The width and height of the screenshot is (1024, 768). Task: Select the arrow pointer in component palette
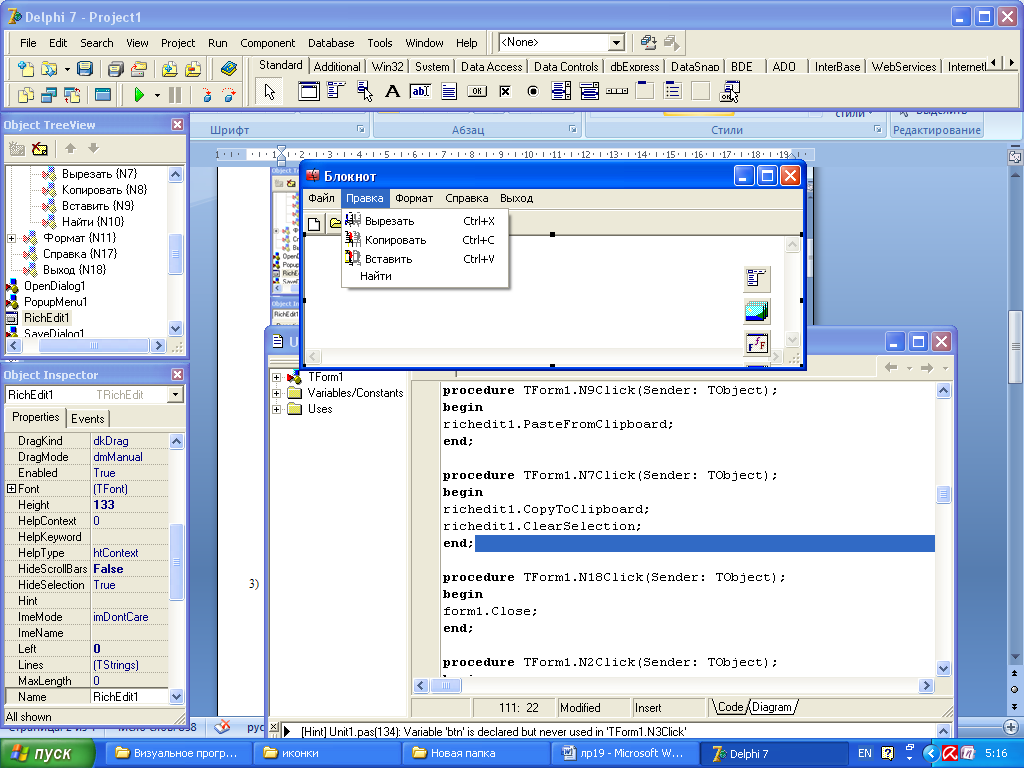click(270, 91)
